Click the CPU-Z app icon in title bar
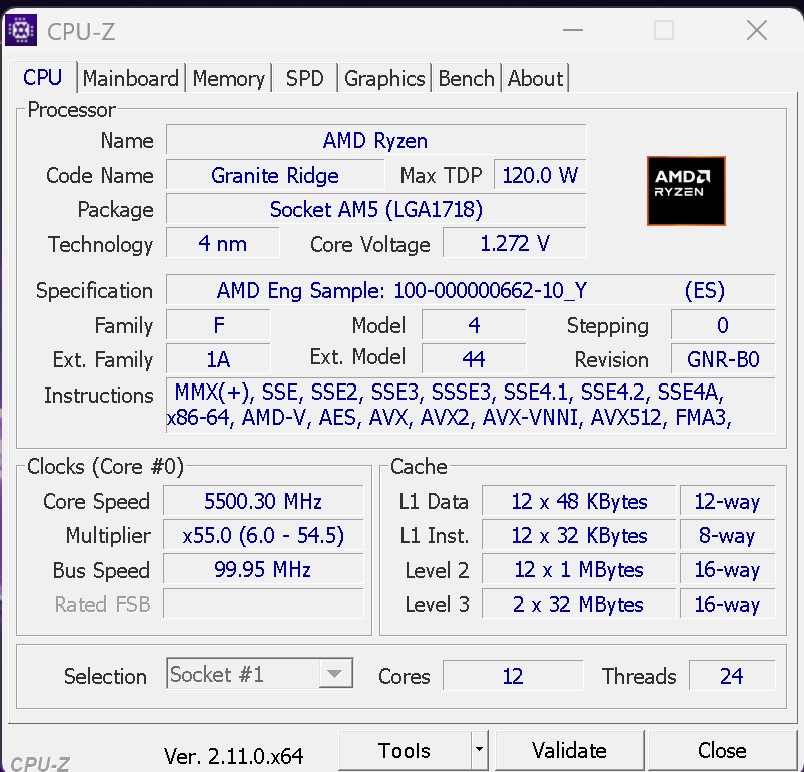Screen dimensions: 804x772 coord(21,31)
